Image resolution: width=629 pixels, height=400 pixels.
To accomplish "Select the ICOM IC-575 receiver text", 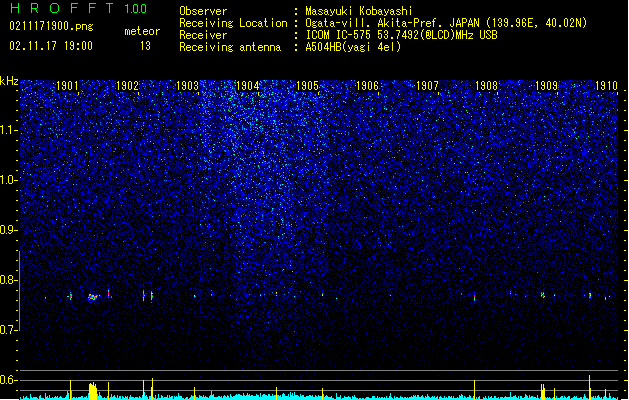I will coord(401,35).
